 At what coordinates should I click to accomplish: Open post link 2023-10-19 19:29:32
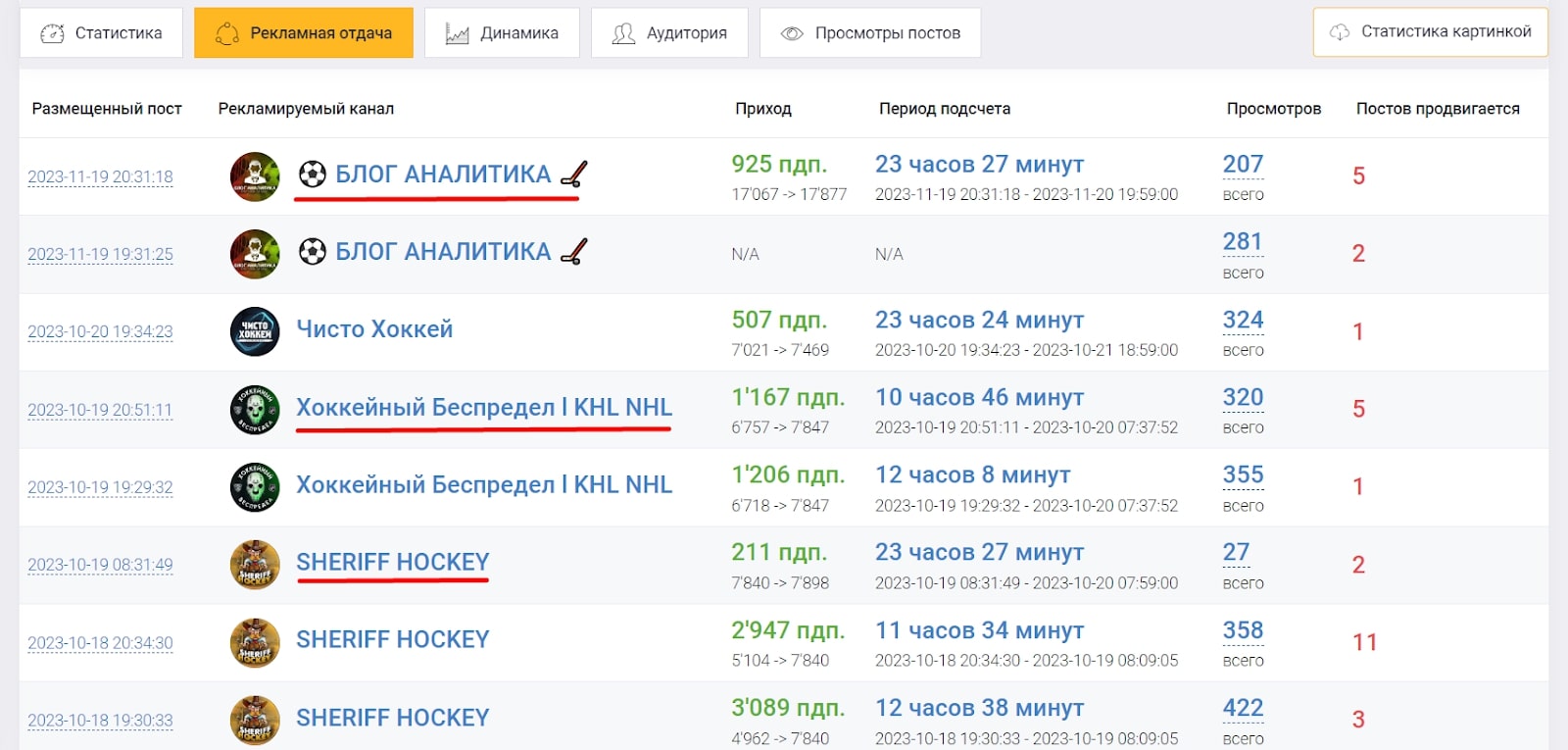(x=100, y=487)
